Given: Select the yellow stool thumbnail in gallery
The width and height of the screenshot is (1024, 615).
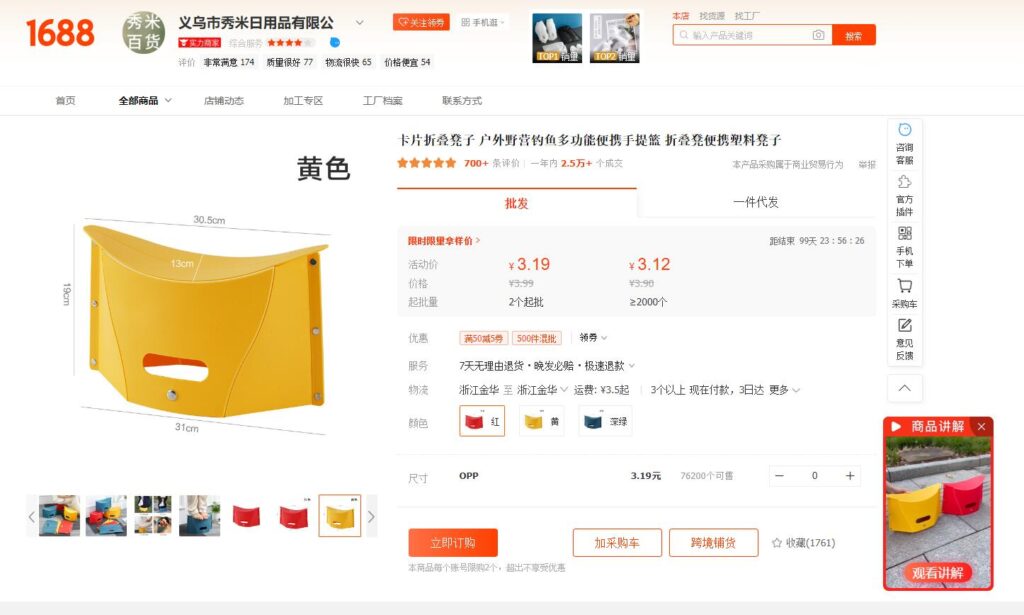Looking at the screenshot, I should coord(340,516).
